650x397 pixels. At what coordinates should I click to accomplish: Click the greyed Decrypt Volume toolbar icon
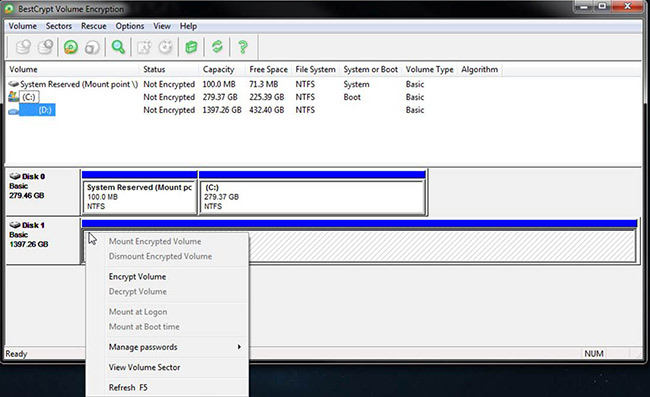tap(92, 47)
